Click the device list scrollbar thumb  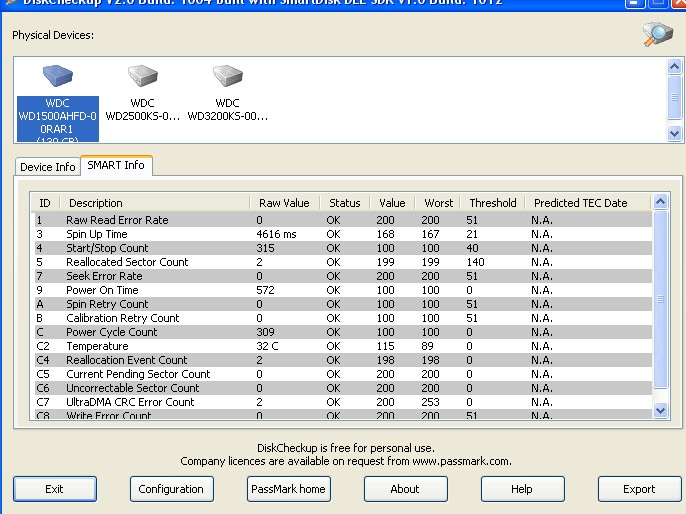[x=674, y=97]
